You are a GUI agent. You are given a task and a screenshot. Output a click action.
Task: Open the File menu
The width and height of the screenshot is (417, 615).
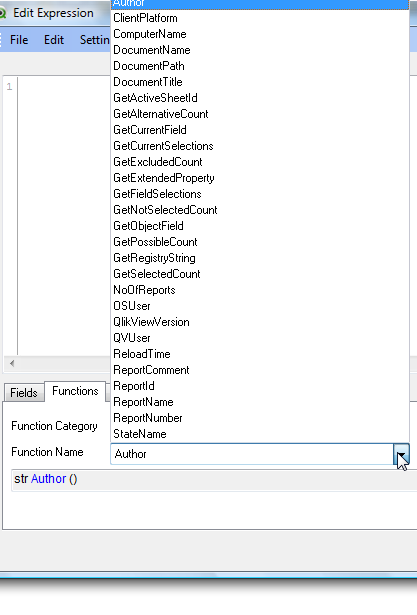(19, 40)
